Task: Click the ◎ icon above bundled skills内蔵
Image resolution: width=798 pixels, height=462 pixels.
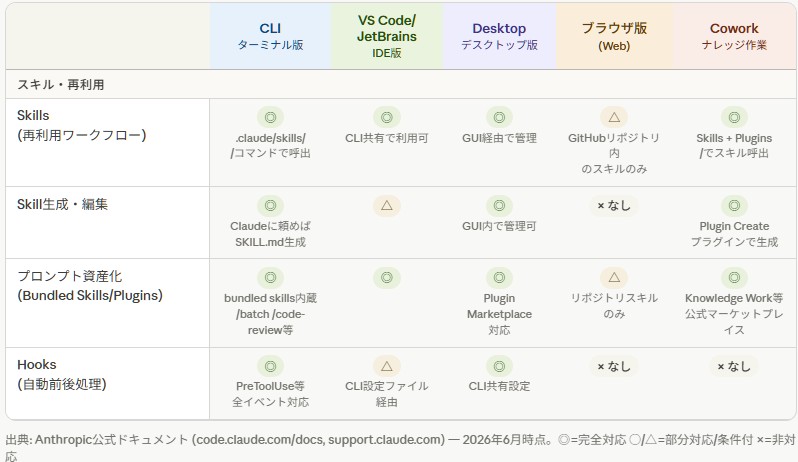Action: pyautogui.click(x=270, y=277)
